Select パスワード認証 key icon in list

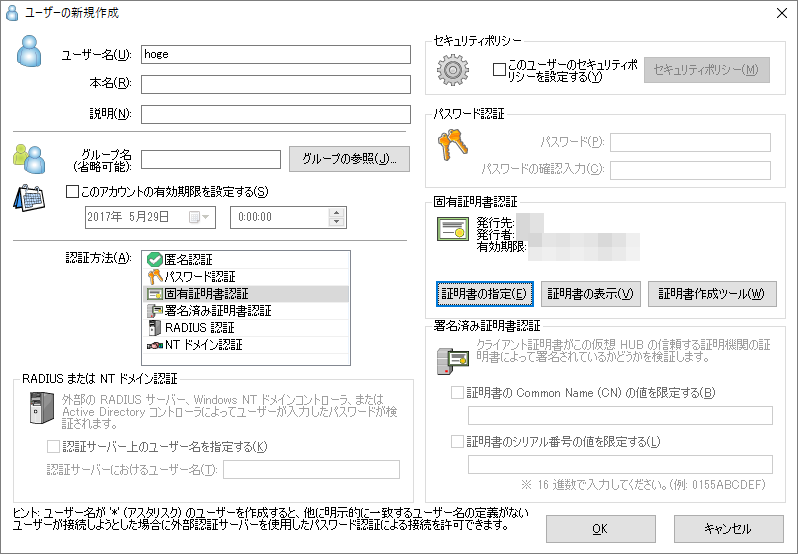point(154,277)
